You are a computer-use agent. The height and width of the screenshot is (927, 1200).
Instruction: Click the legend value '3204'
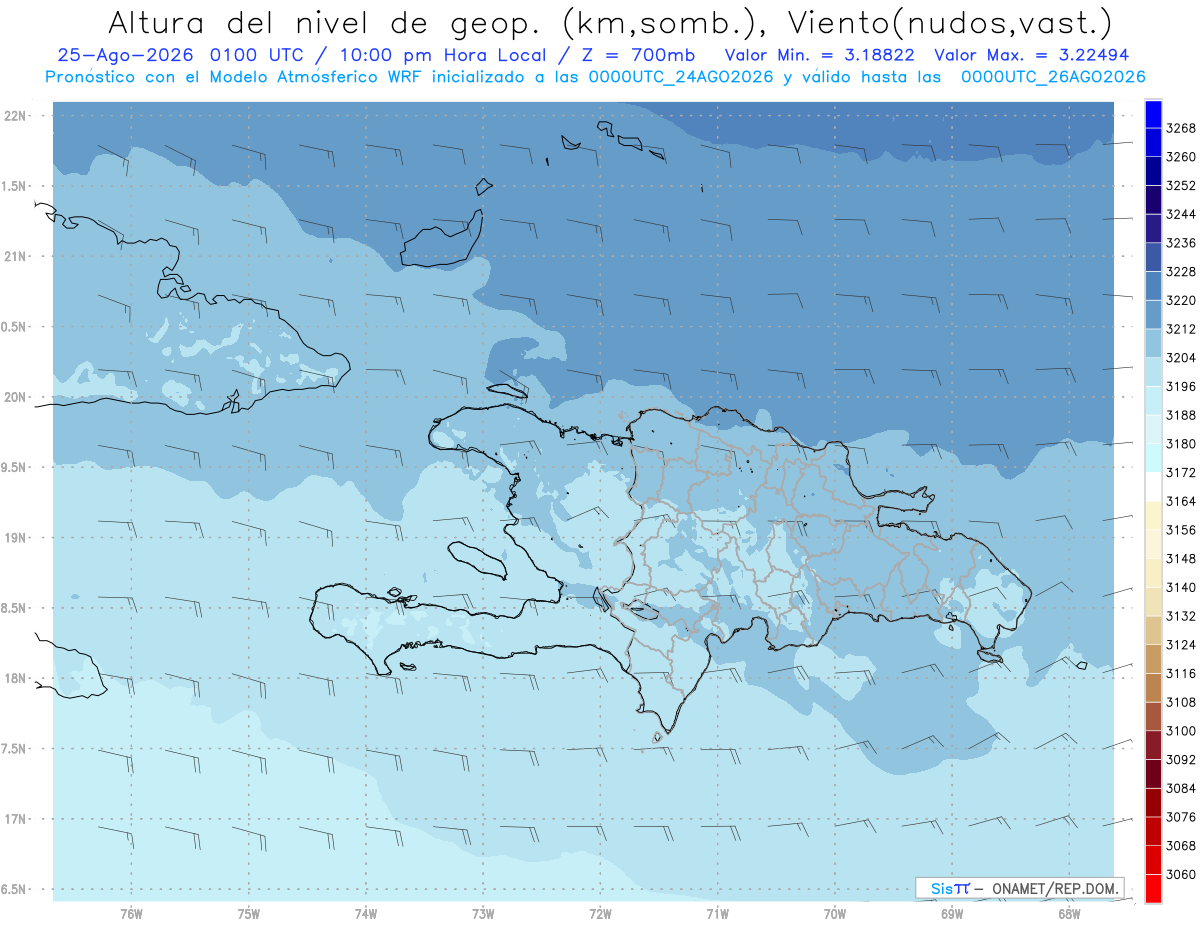1181,358
